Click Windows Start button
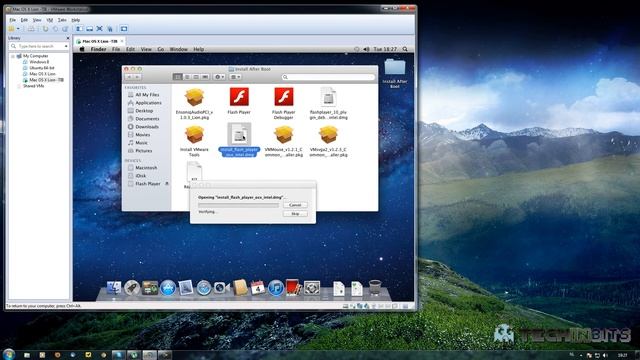640x360 pixels. tap(8, 354)
